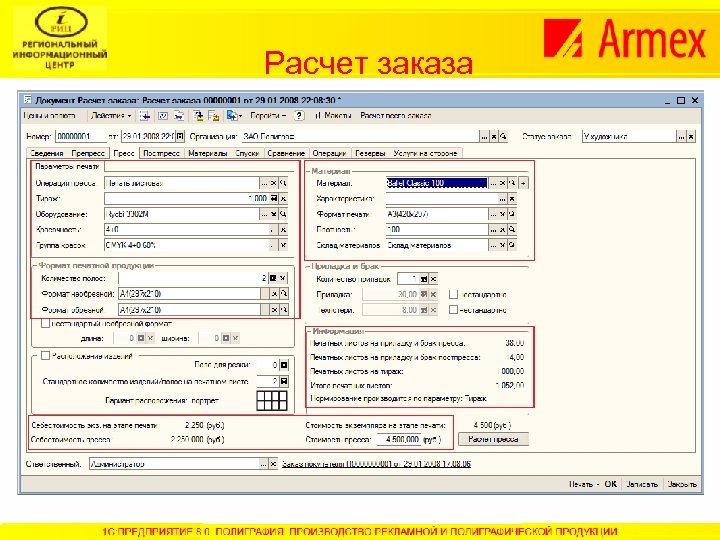This screenshot has height=540, width=720.
Task: Click the checkmark post-document toolbar icon
Action: point(163,116)
